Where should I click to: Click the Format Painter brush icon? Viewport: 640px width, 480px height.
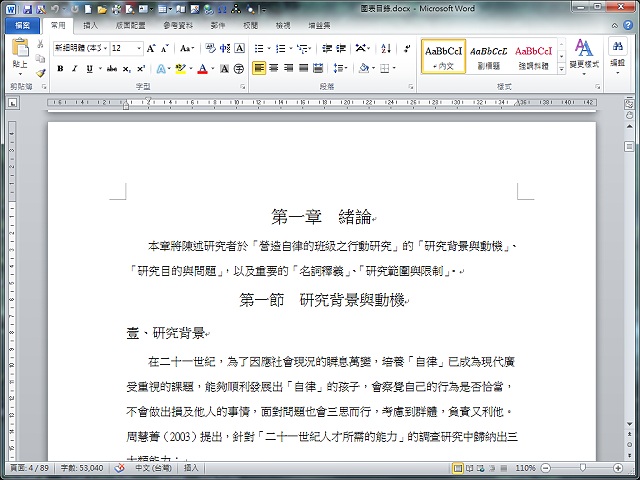40,73
